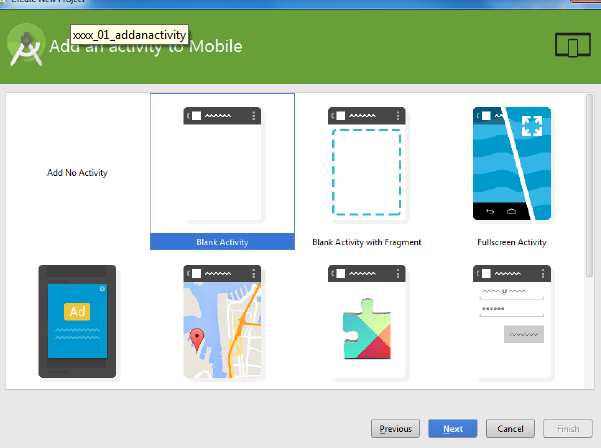The image size is (601, 448).
Task: Click the Blank Activity with Fragment label
Action: pyautogui.click(x=367, y=242)
